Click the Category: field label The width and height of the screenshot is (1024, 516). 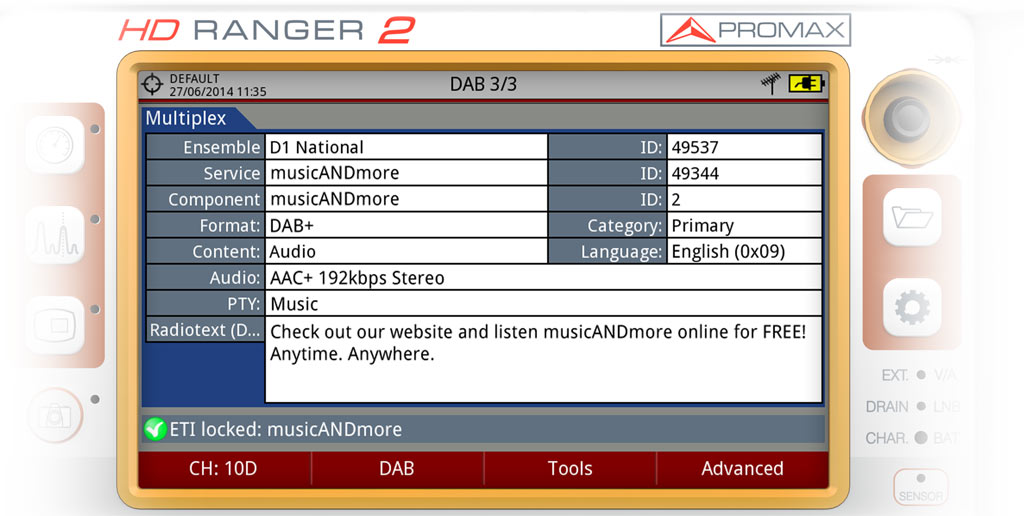point(607,225)
